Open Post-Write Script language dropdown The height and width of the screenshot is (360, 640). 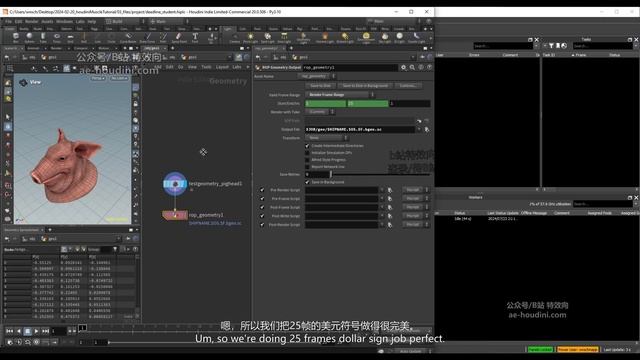pyautogui.click(x=416, y=216)
